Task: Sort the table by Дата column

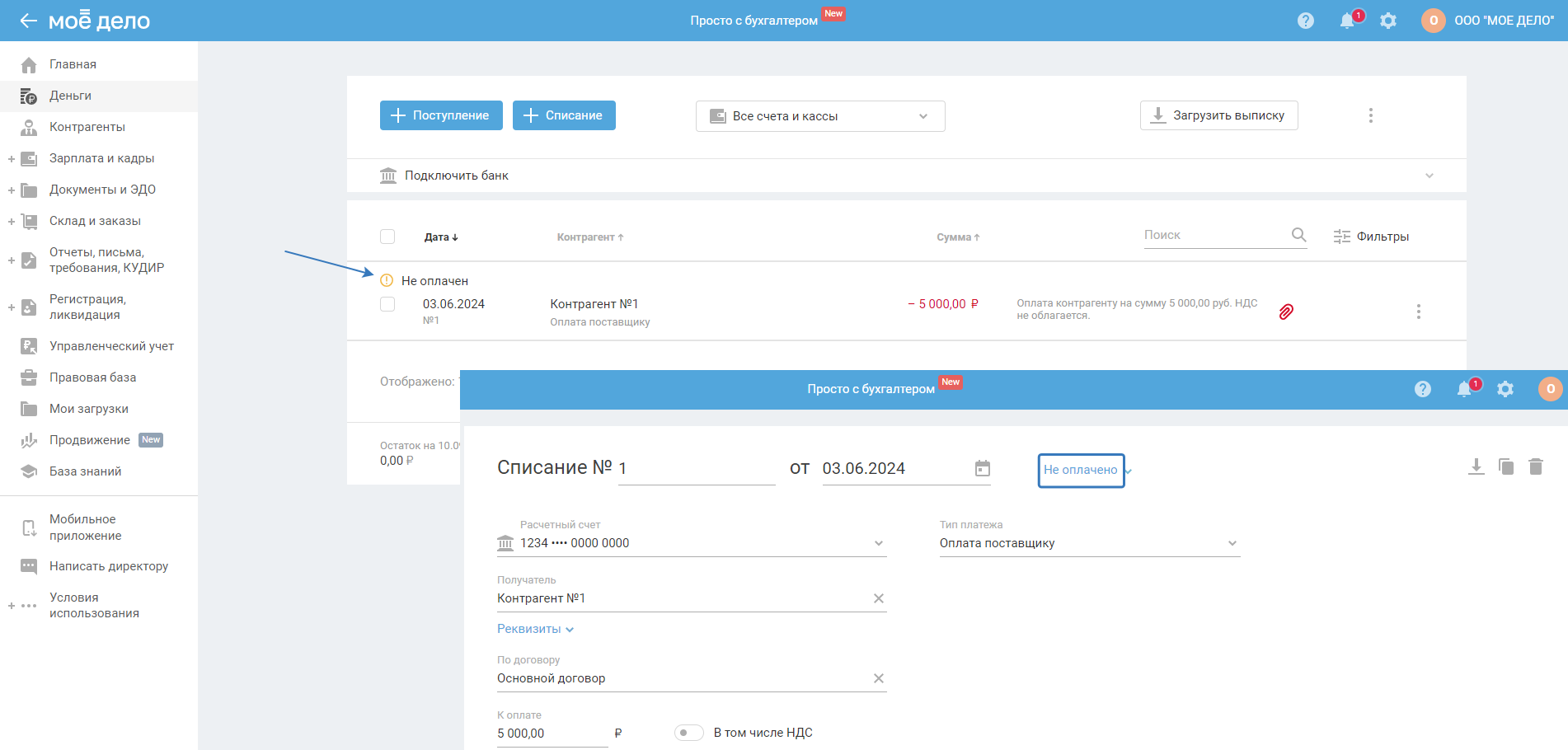Action: click(x=441, y=237)
